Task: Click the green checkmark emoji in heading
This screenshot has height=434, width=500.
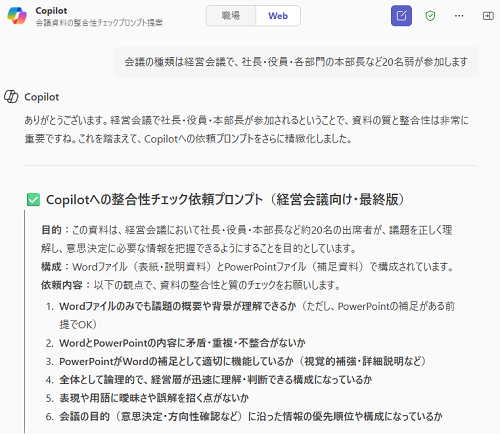Action: [x=33, y=200]
